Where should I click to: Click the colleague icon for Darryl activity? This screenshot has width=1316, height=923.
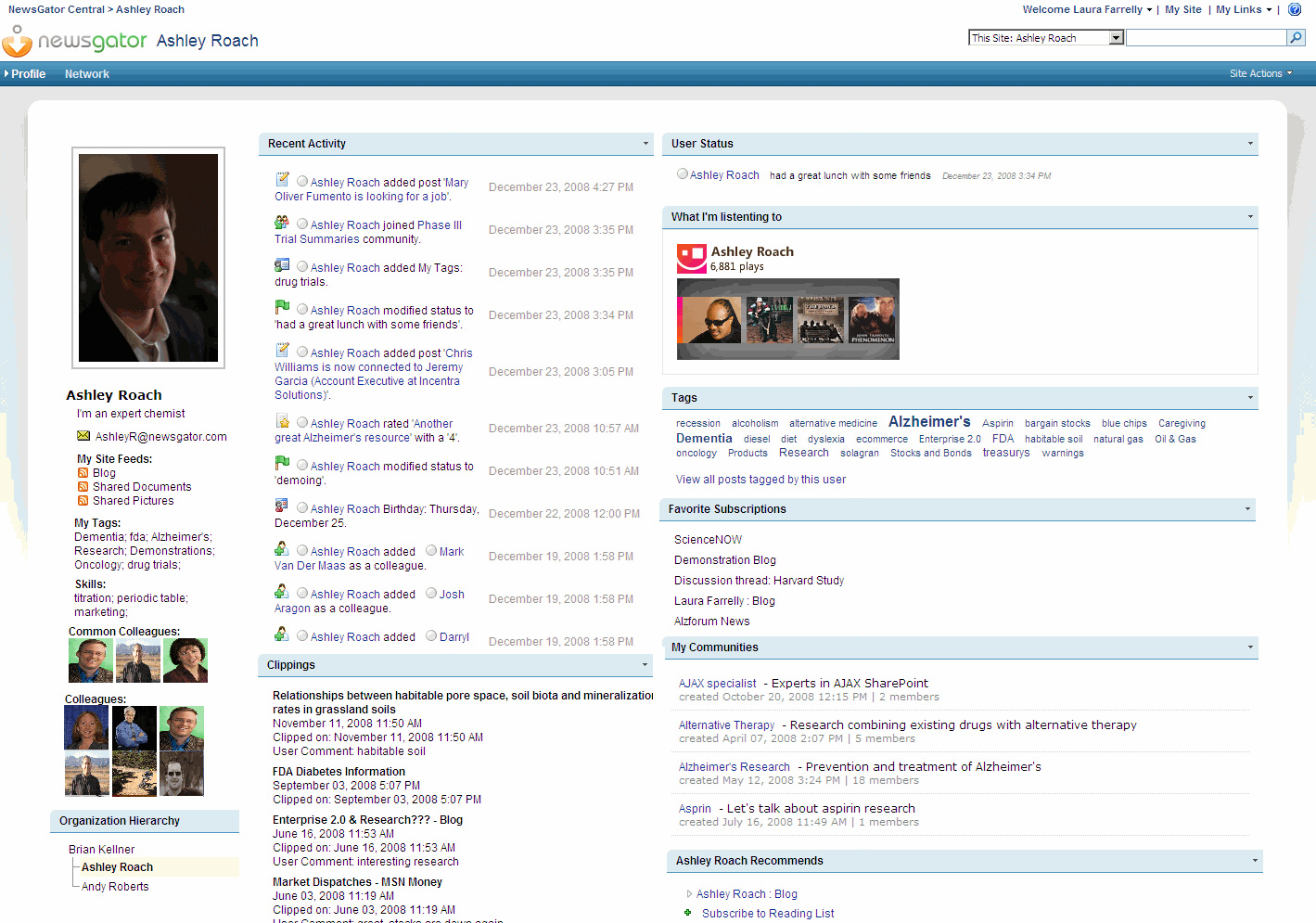click(282, 635)
